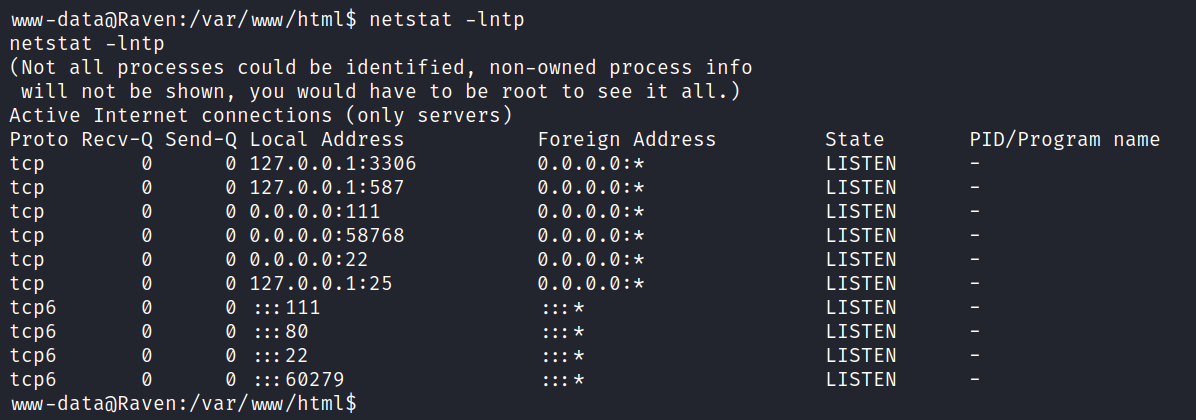Click the Local Address column header
The image size is (1196, 420).
(327, 140)
